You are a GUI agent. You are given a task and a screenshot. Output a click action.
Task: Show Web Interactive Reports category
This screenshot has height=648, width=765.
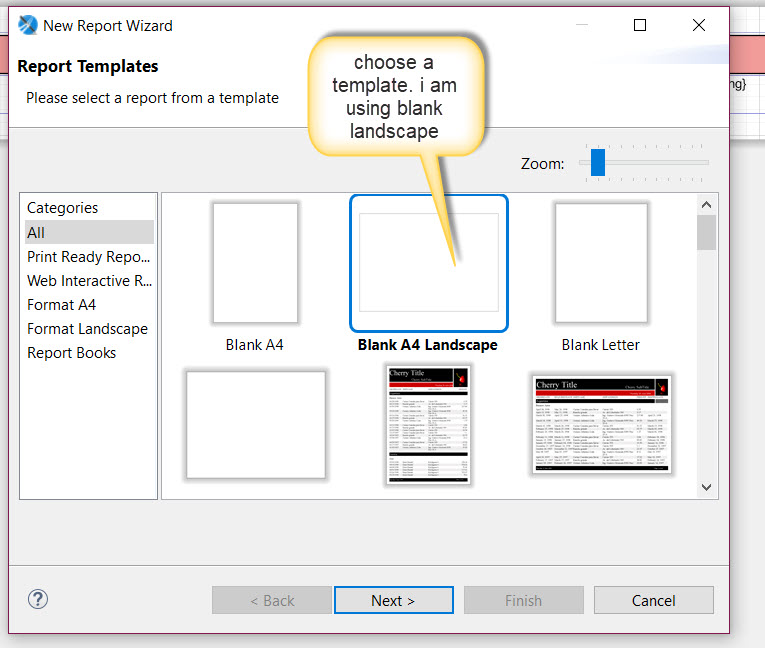88,281
